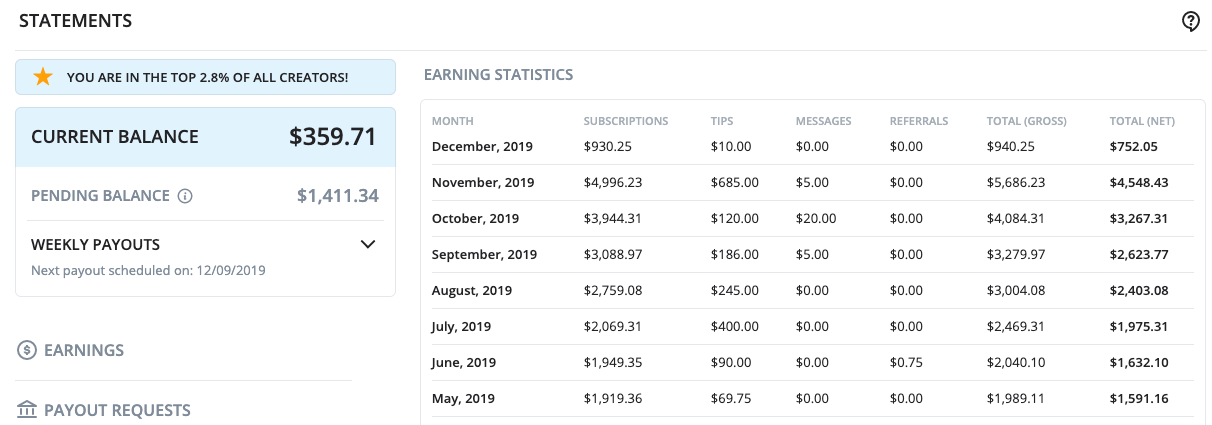Open the help question mark icon

1190,21
